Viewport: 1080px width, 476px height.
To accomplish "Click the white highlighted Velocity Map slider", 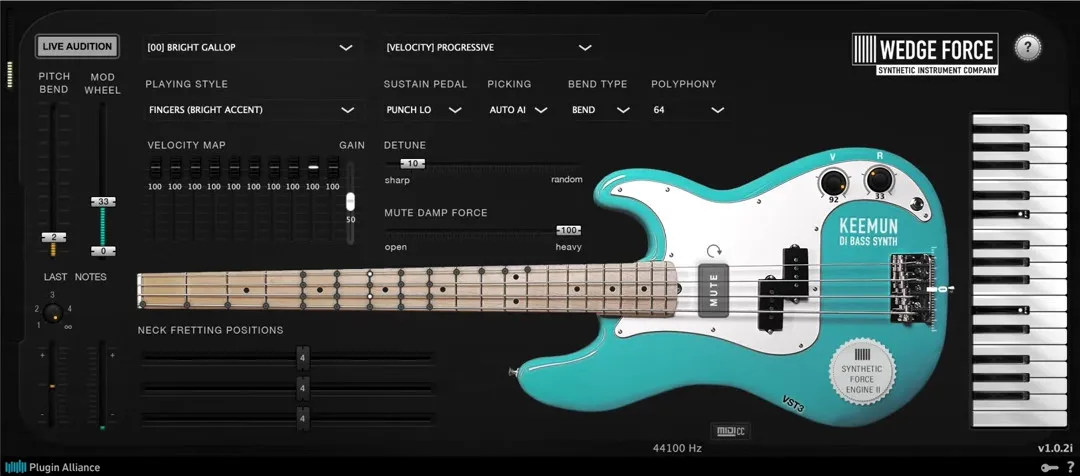I will [313, 167].
